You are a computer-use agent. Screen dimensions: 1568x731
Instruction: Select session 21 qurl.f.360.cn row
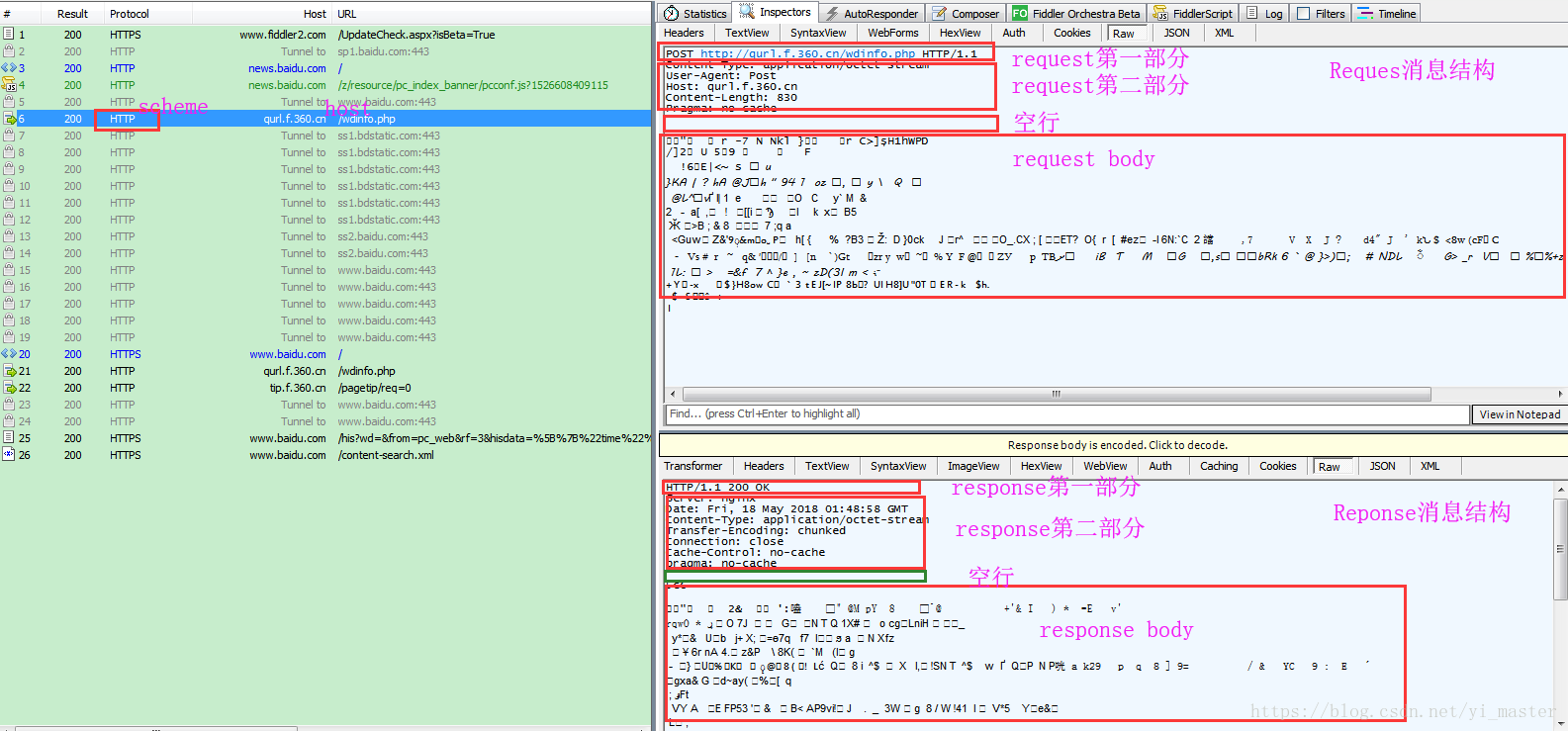[x=326, y=371]
